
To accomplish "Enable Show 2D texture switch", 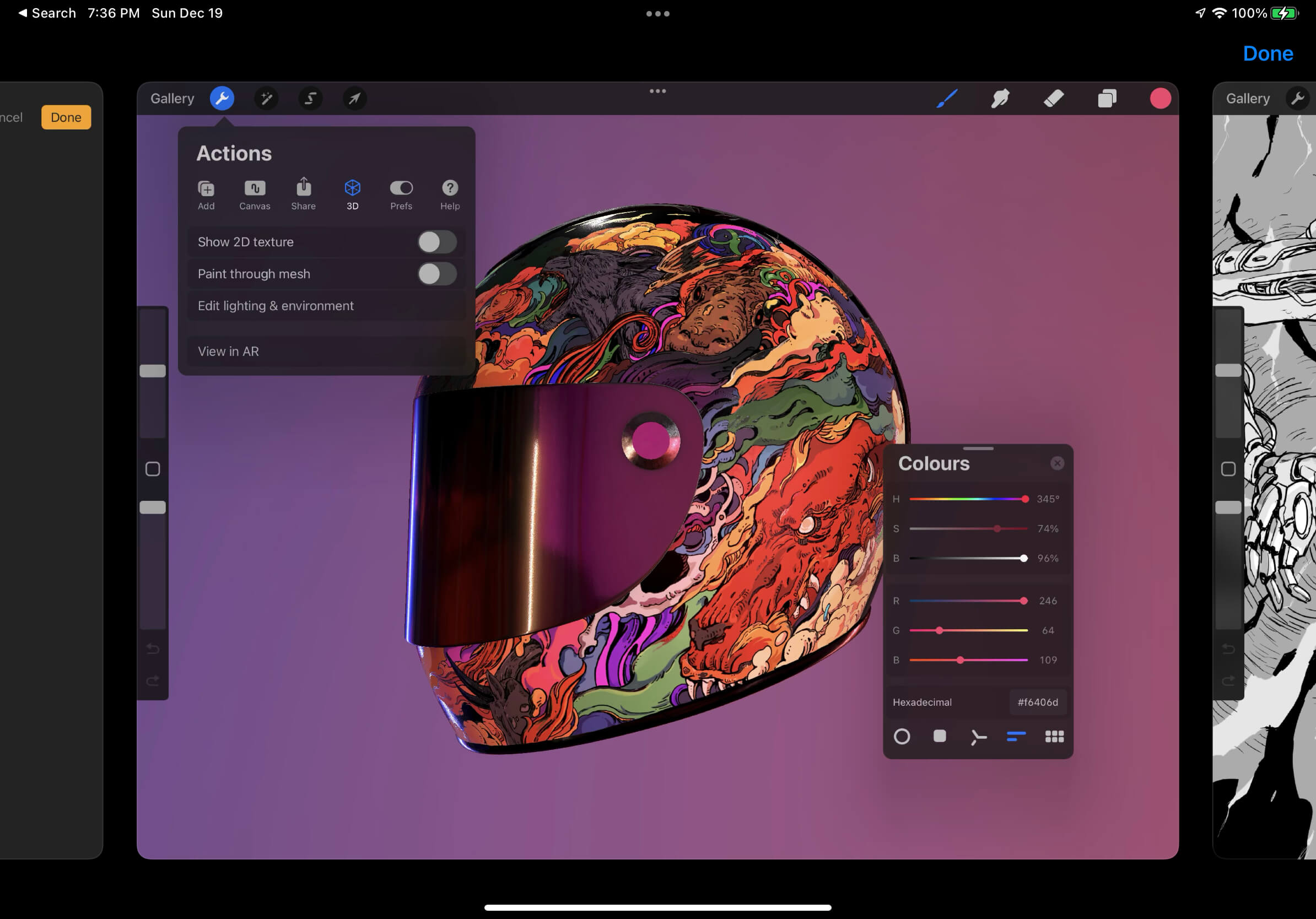I will [437, 242].
